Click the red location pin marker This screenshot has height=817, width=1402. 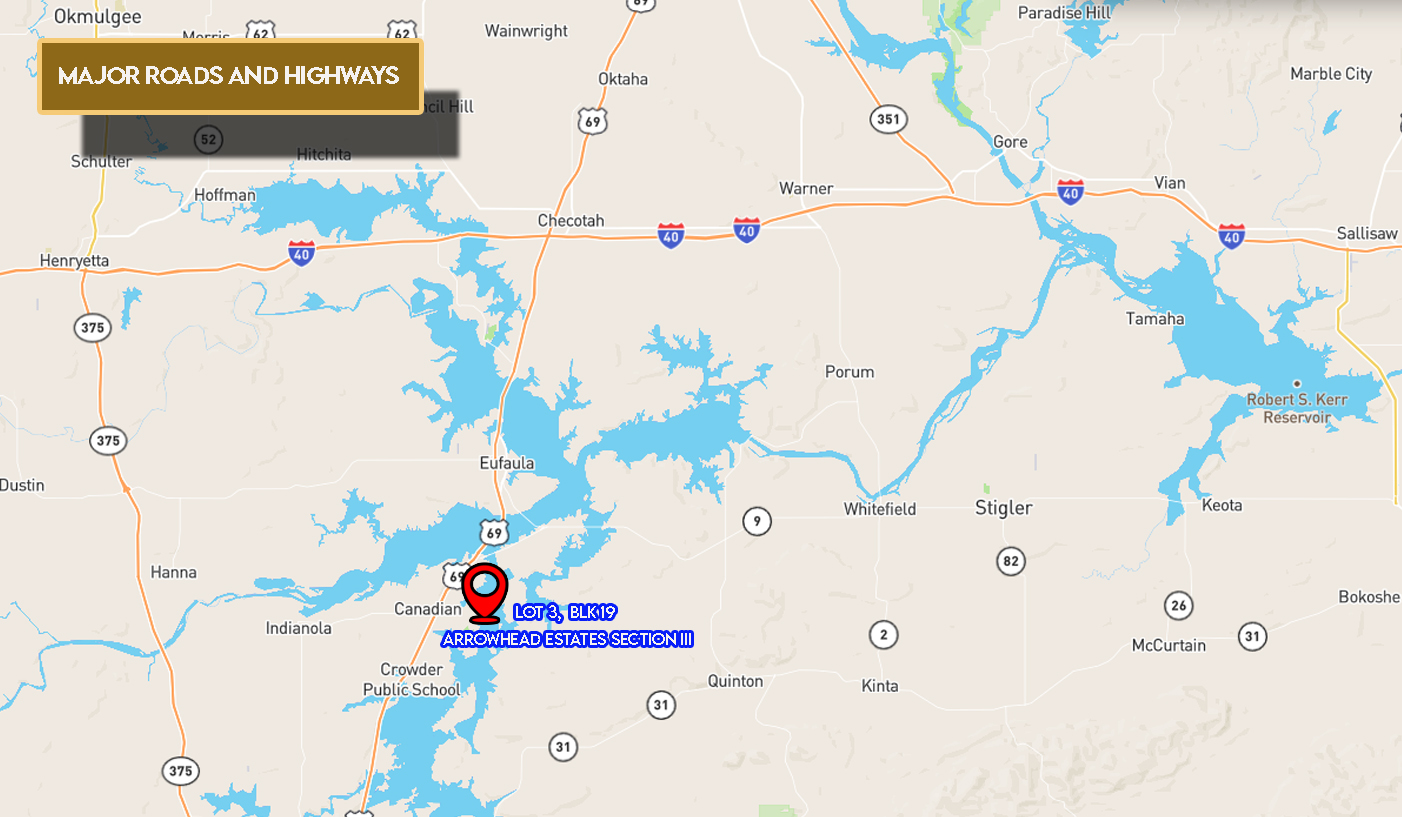pyautogui.click(x=486, y=593)
